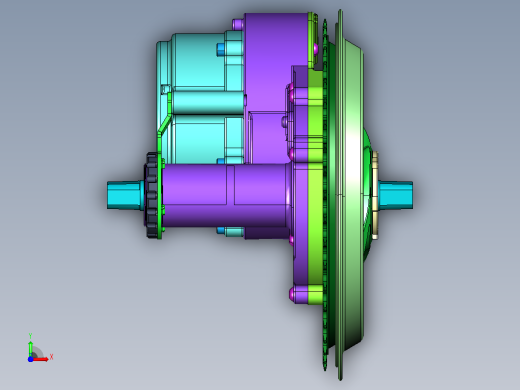Click the red X axis arrow of the triad
Image resolution: width=520 pixels, height=390 pixels.
pyautogui.click(x=41, y=359)
